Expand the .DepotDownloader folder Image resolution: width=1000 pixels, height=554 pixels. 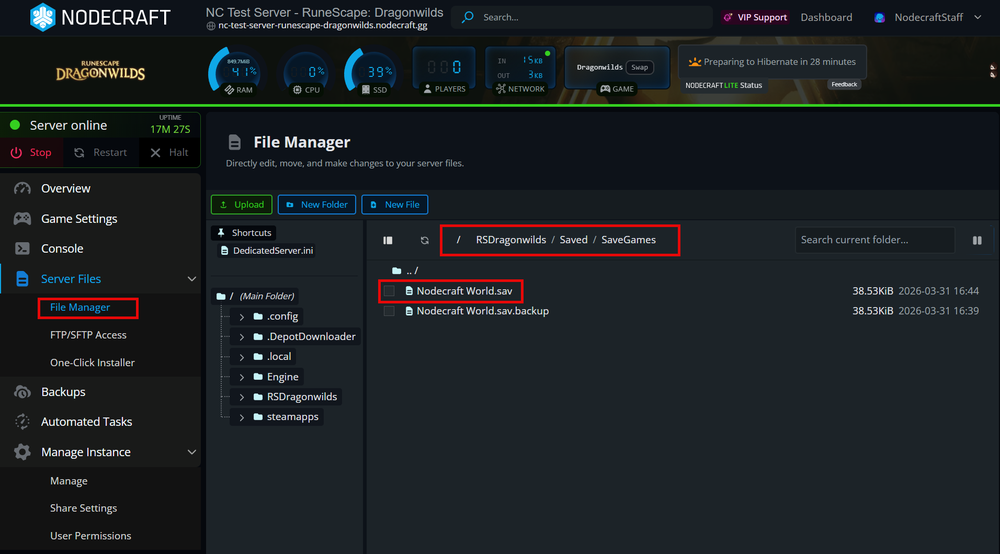(242, 337)
